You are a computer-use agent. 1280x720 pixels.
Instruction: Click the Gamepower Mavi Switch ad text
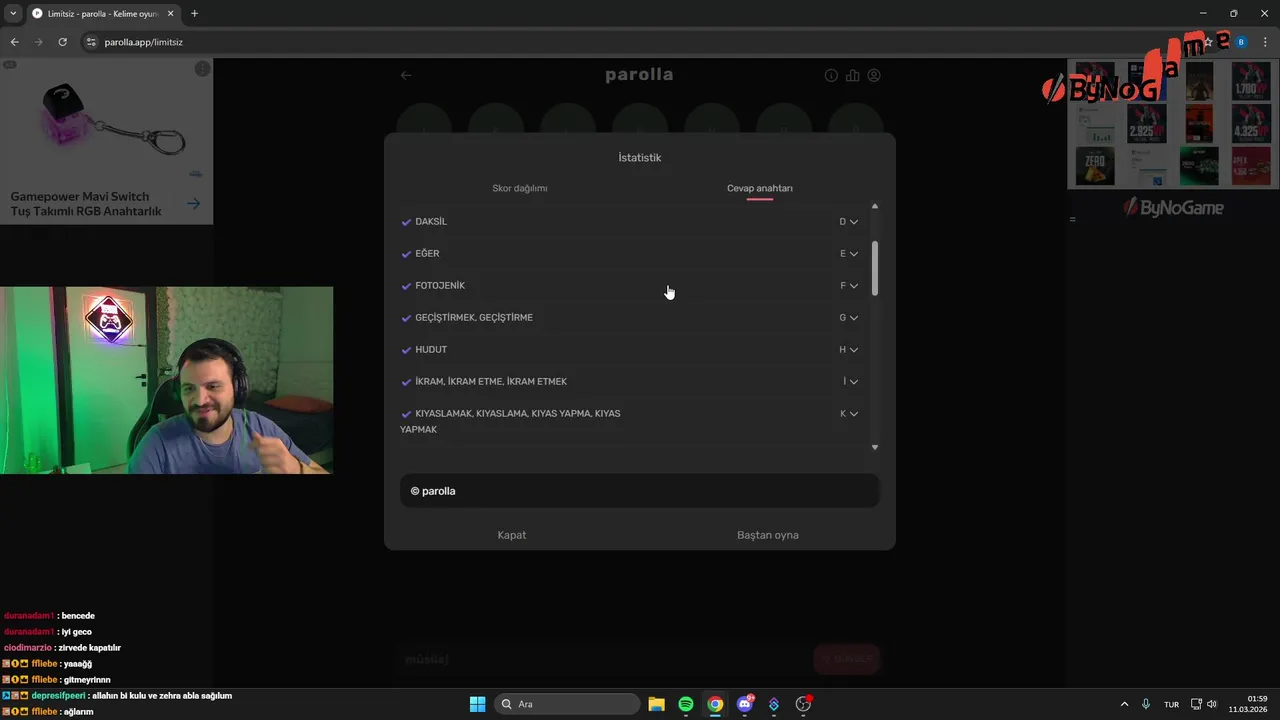tap(86, 204)
